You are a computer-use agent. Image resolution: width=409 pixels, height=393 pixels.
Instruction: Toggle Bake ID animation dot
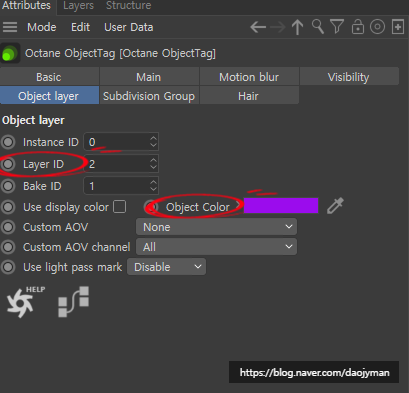[x=8, y=186]
